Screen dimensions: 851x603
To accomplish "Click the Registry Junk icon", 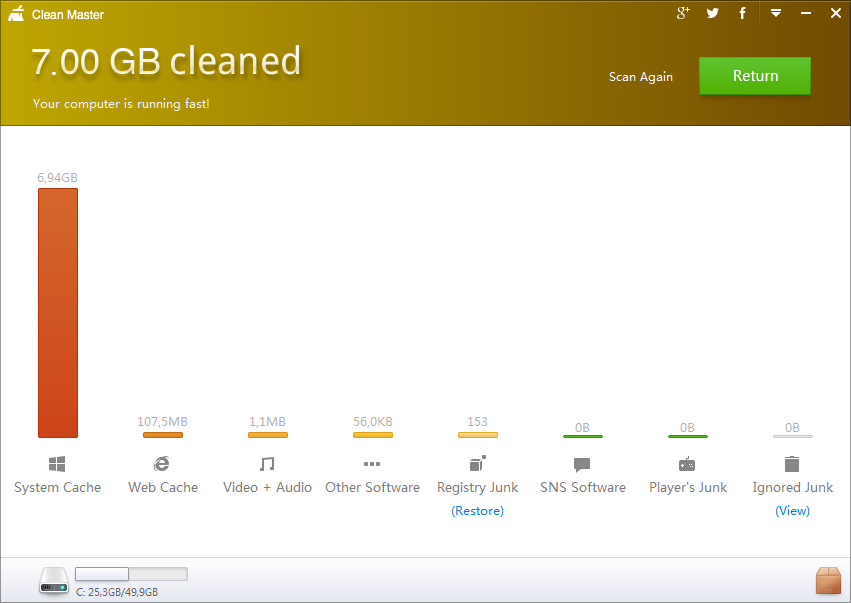I will [478, 464].
